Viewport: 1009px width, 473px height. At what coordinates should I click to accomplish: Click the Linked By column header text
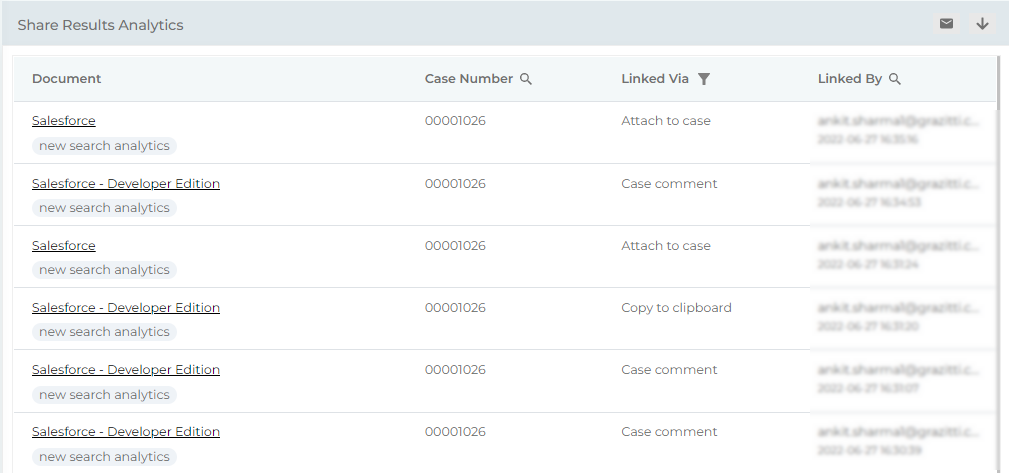pyautogui.click(x=850, y=79)
